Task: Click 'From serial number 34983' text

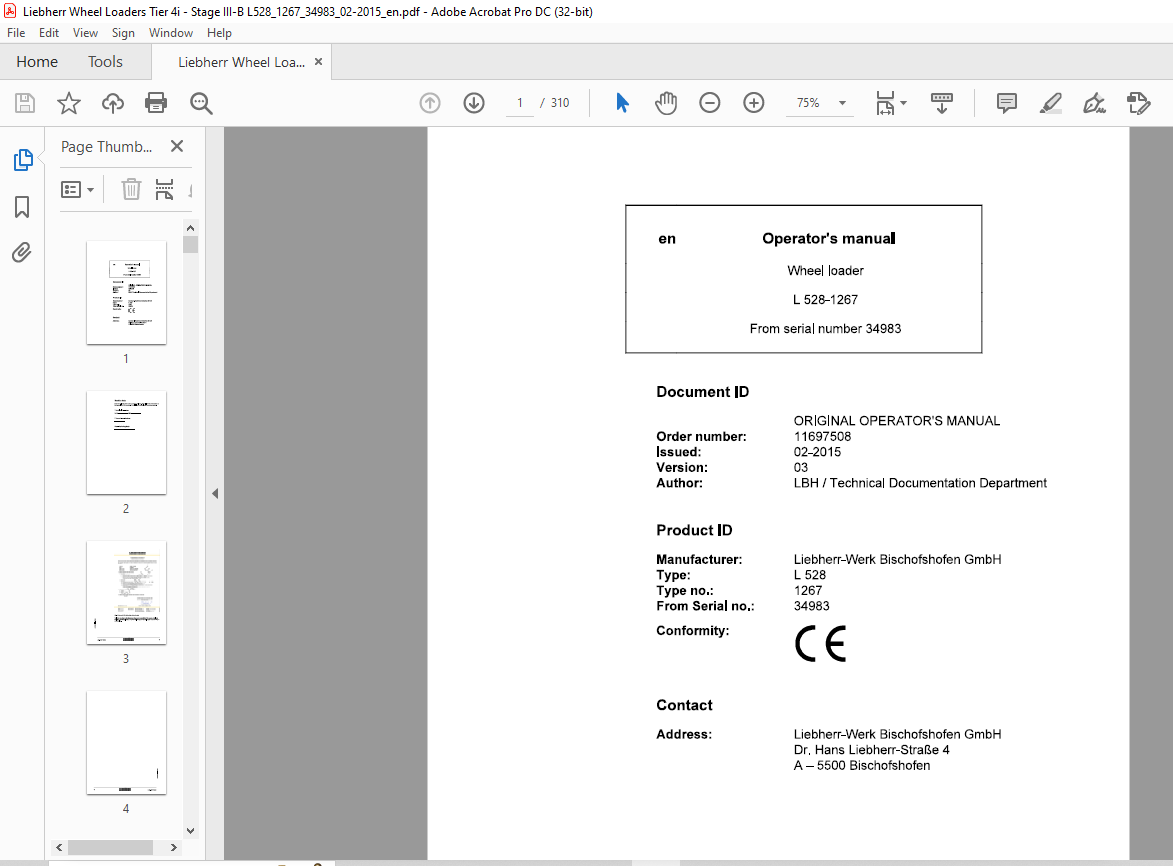Action: click(825, 329)
